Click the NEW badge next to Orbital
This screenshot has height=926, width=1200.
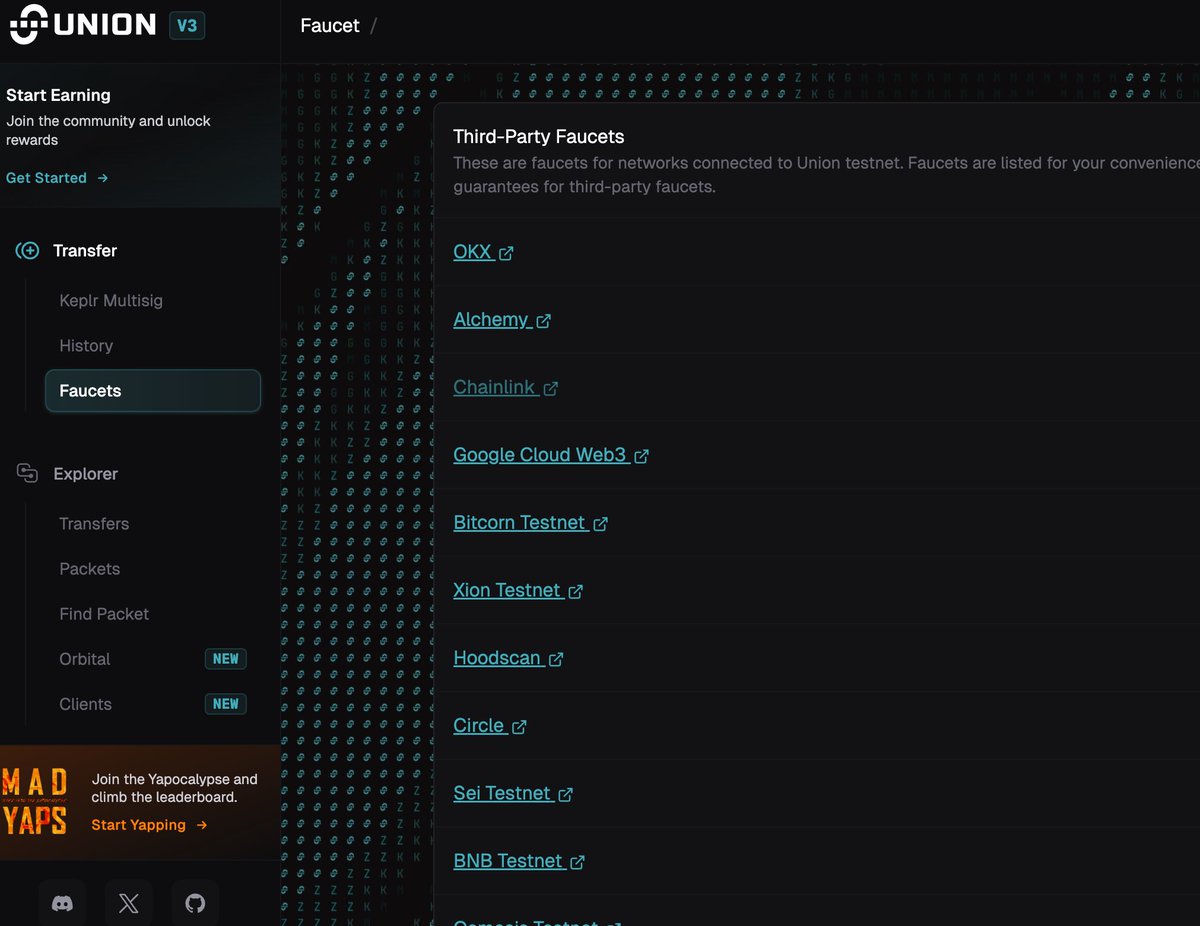pyautogui.click(x=226, y=659)
